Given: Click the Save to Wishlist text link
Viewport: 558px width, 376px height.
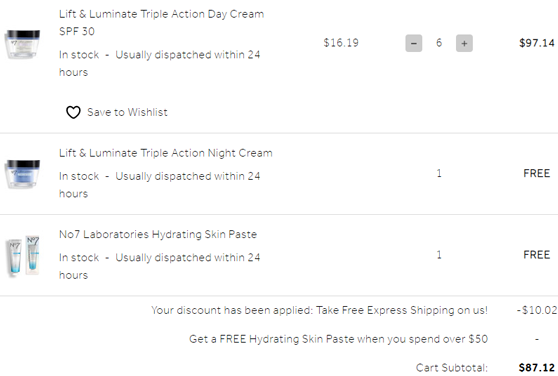Looking at the screenshot, I should pyautogui.click(x=127, y=112).
